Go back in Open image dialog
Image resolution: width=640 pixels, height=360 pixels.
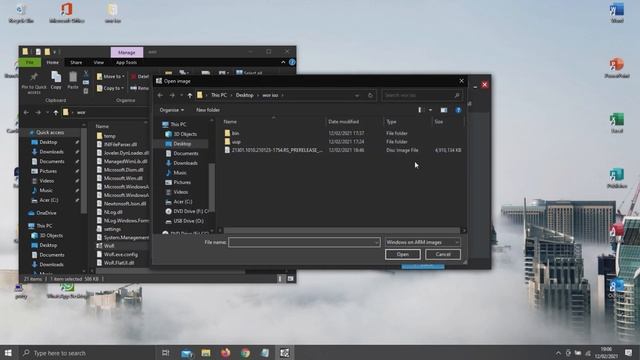[160, 96]
